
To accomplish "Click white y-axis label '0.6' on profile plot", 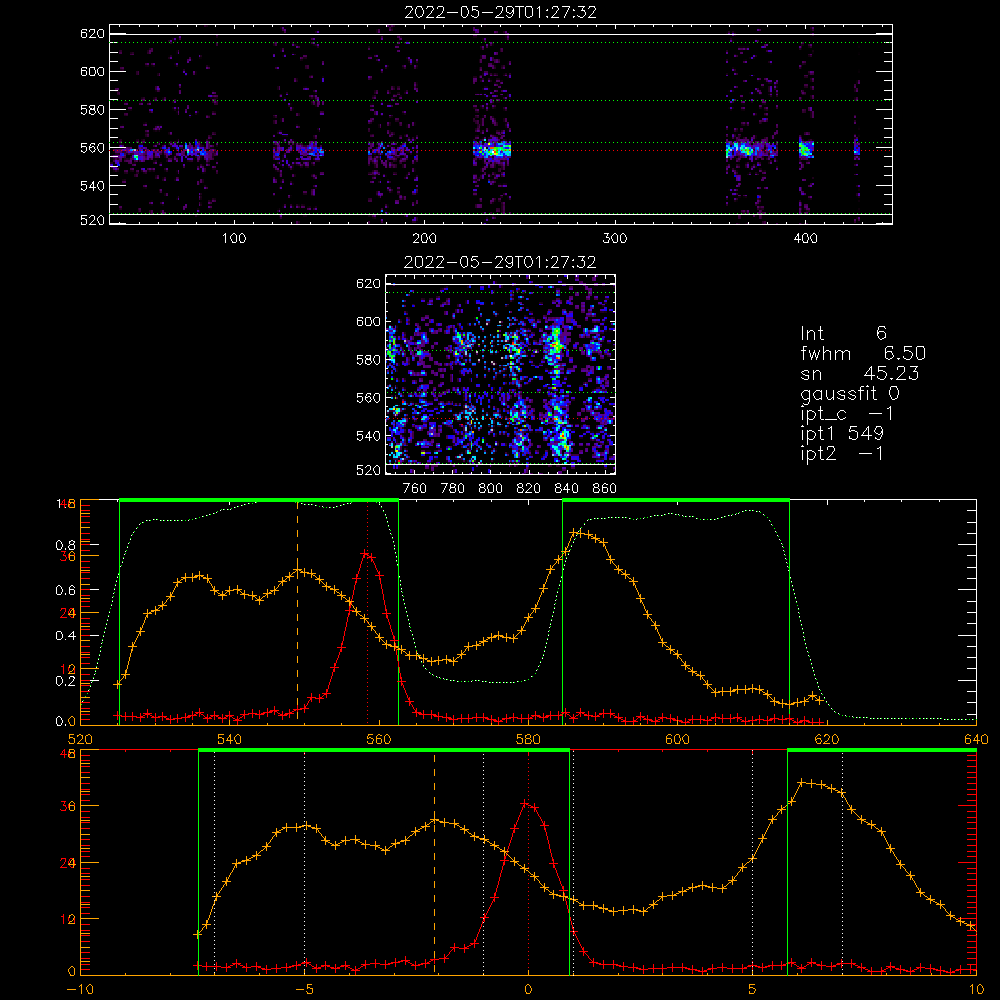I will (x=66, y=591).
